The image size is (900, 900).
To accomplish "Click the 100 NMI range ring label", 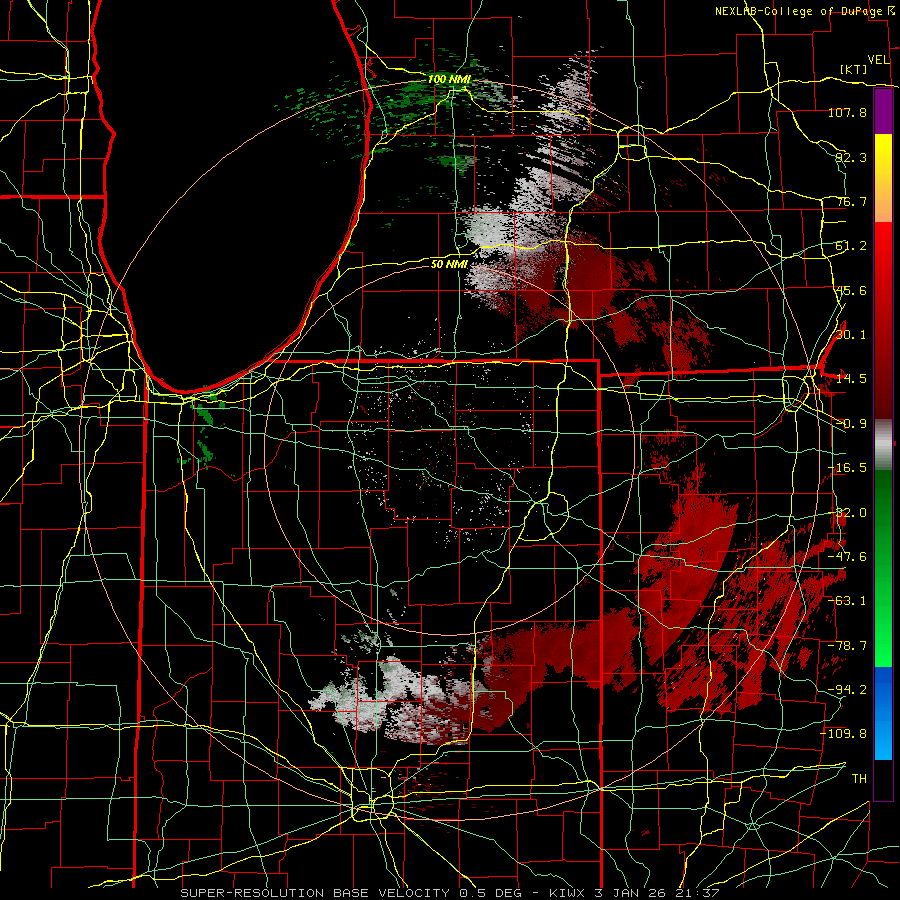I will coord(449,79).
